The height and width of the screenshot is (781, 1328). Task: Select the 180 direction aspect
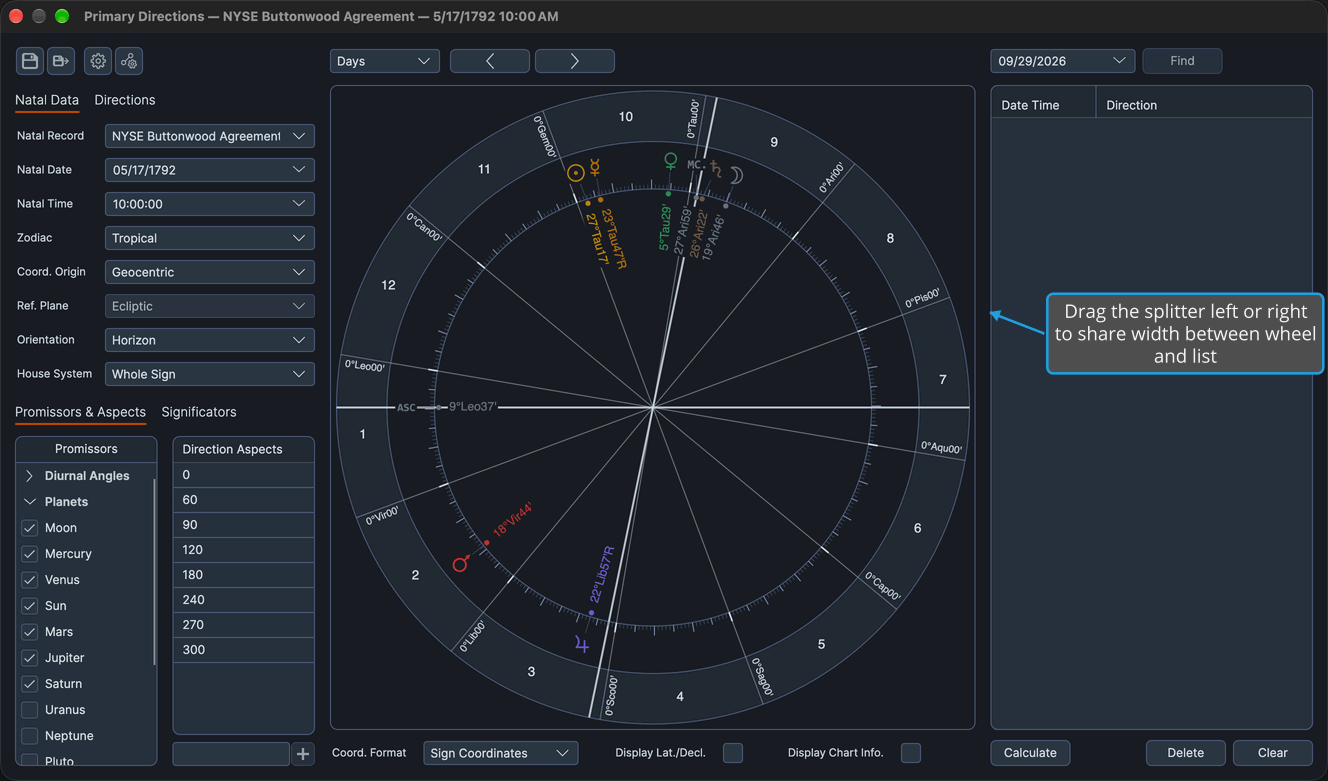click(x=244, y=575)
